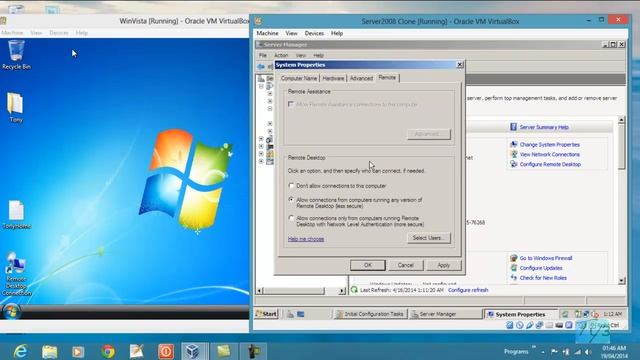Viewport: 640px width, 360px height.
Task: Switch to Initial Configuration Tasks taskbar button
Action: click(370, 314)
